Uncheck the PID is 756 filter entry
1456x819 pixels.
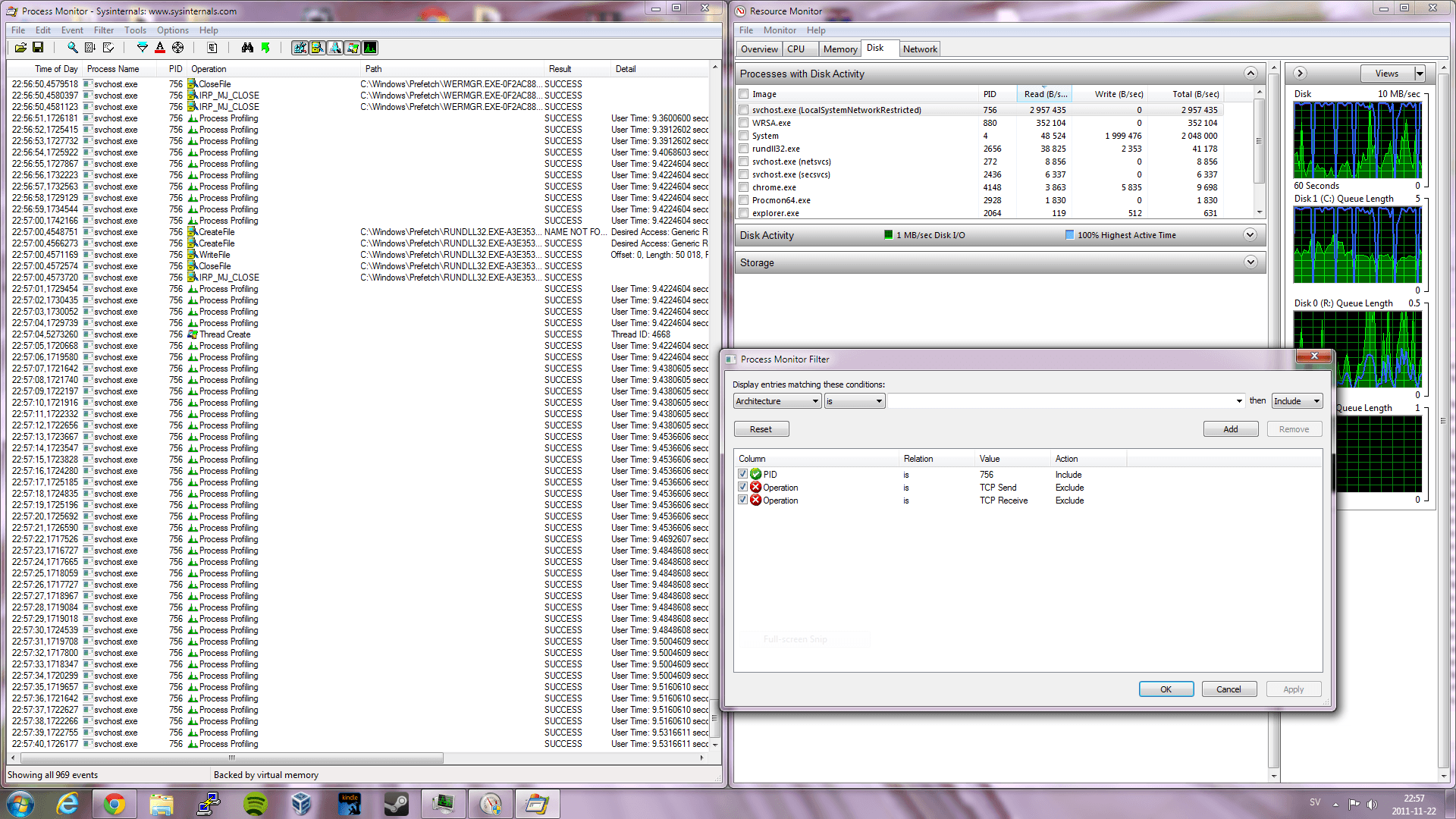(x=743, y=474)
